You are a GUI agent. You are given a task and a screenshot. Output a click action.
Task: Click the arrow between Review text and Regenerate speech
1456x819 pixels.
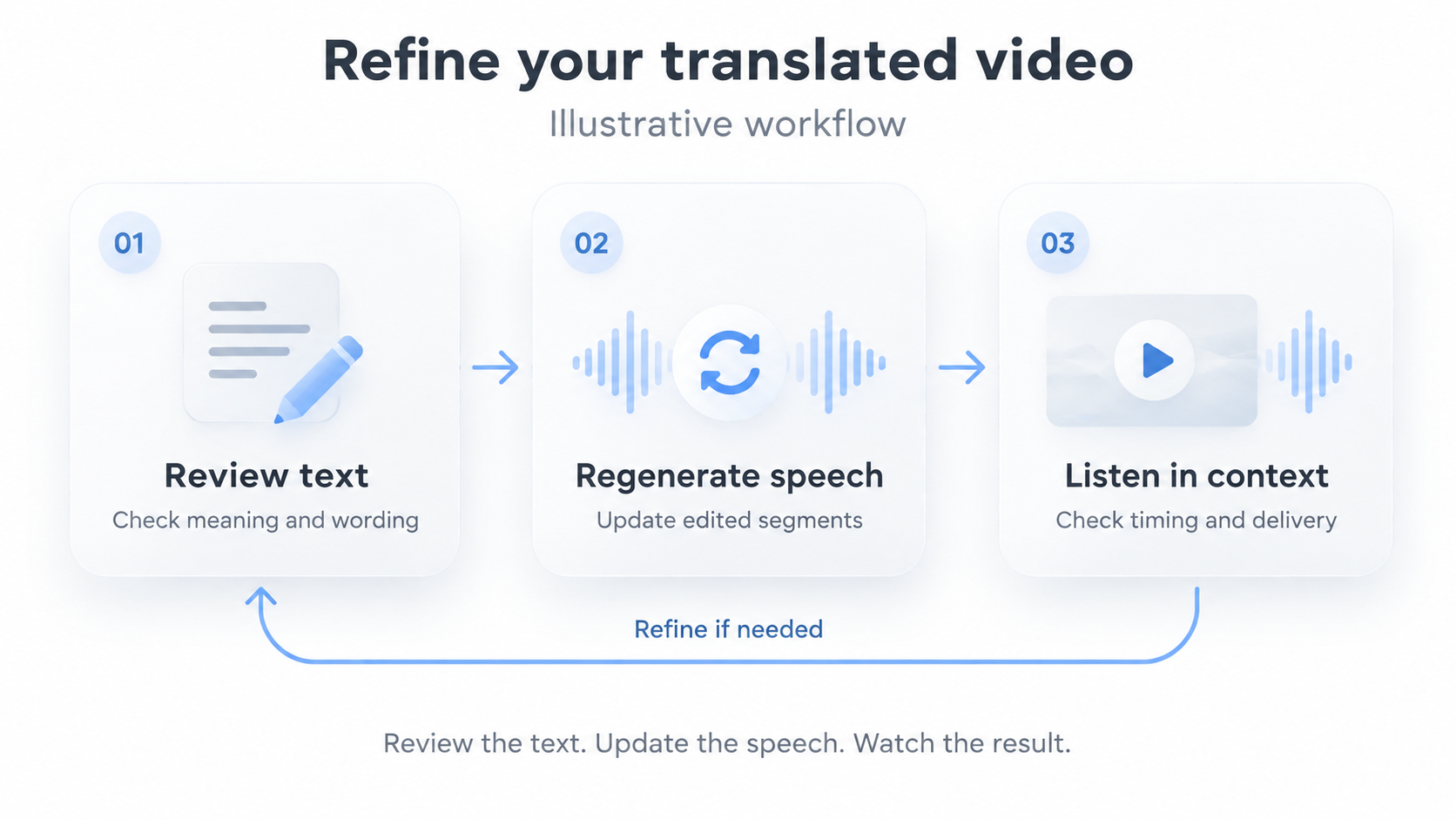click(495, 367)
